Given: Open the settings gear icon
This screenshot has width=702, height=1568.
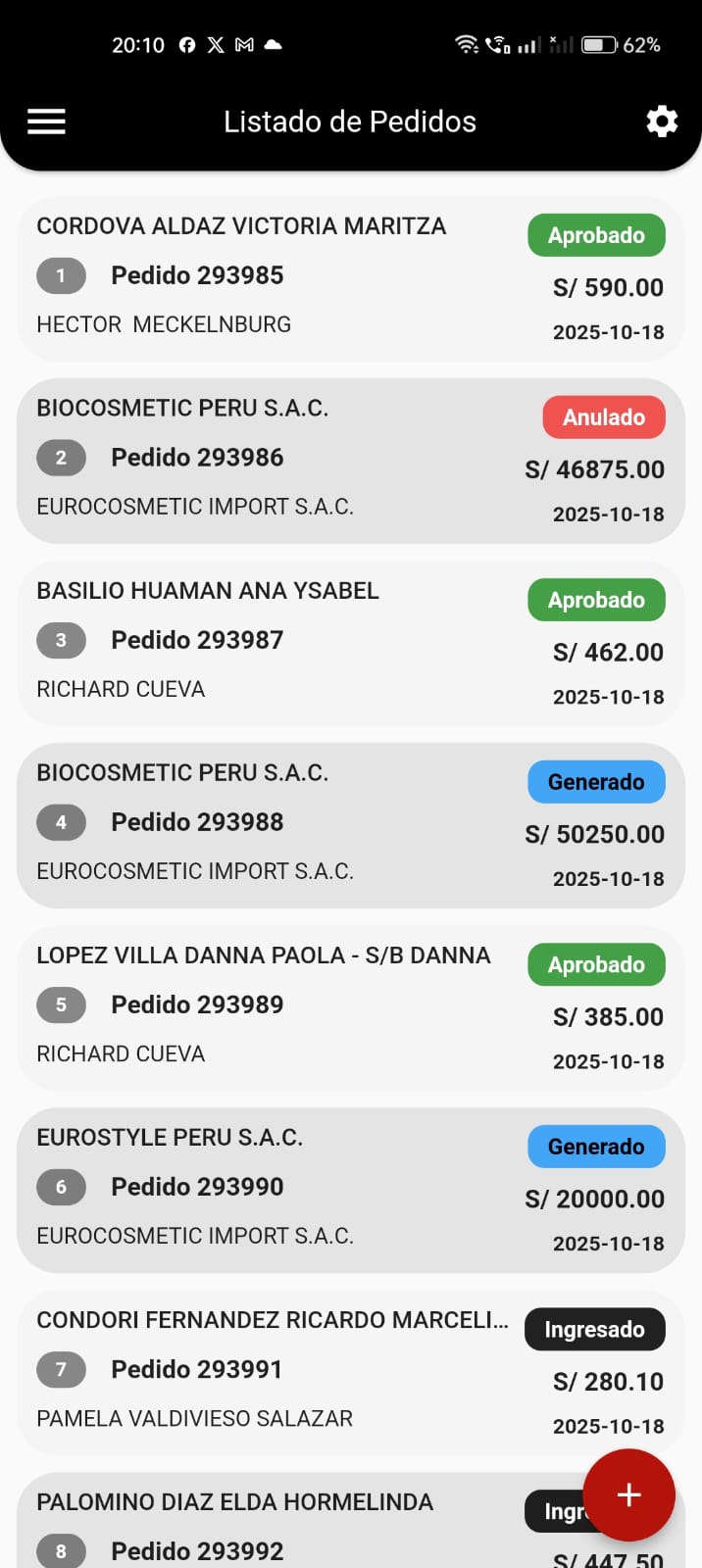Looking at the screenshot, I should tap(661, 122).
